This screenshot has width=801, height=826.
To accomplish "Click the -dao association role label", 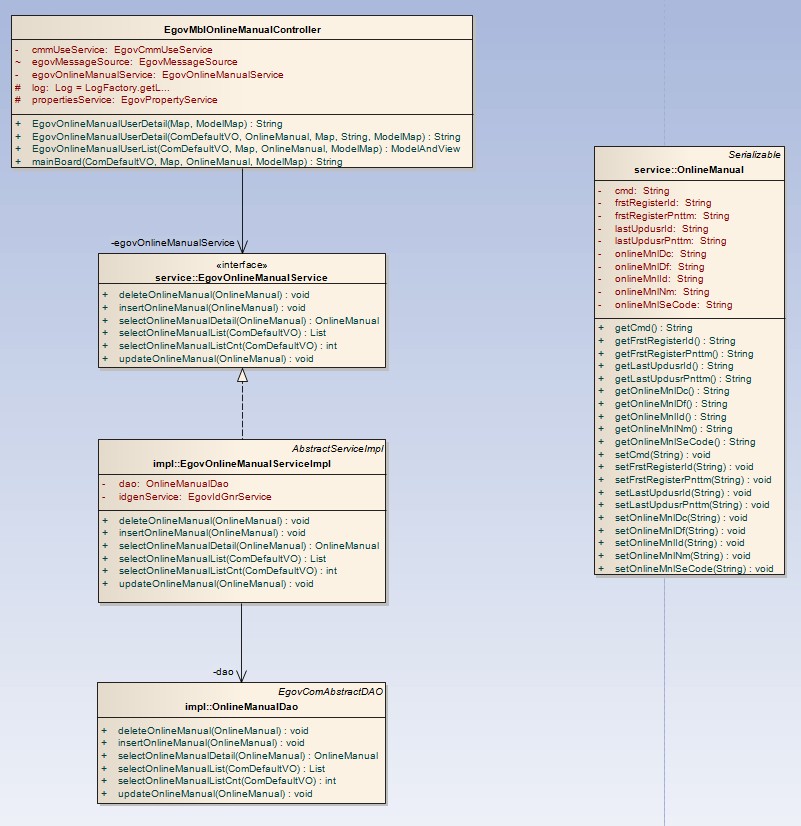I will coord(223,672).
